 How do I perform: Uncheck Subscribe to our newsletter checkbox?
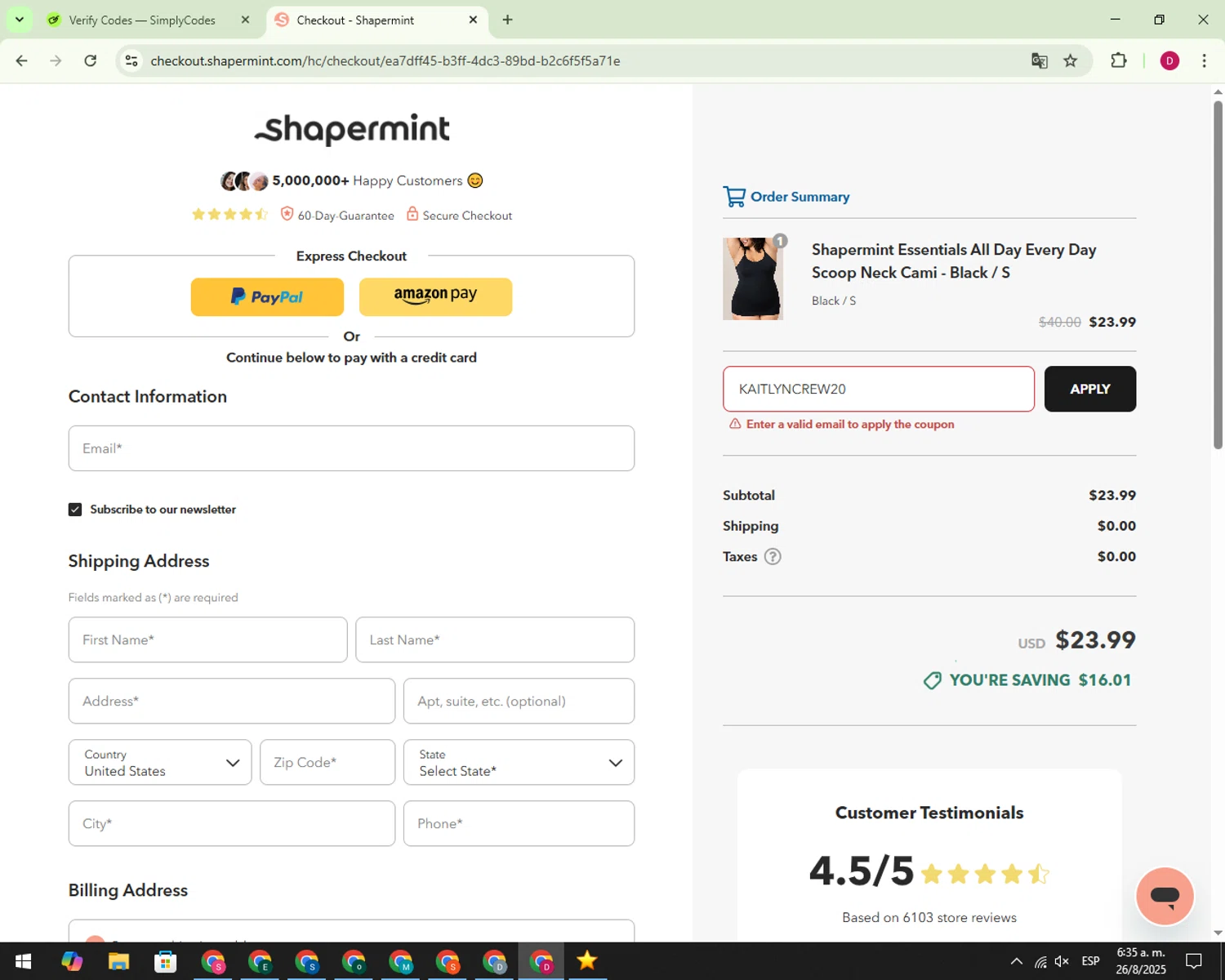click(x=75, y=510)
